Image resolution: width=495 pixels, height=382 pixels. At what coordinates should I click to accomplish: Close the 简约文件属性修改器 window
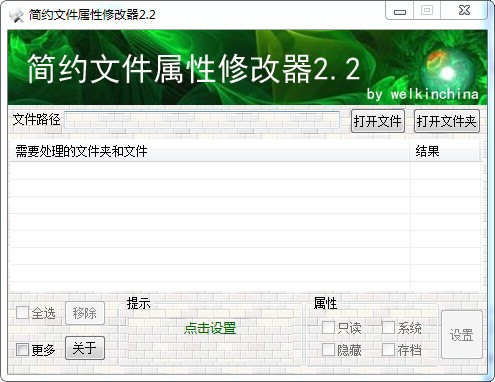tap(464, 11)
